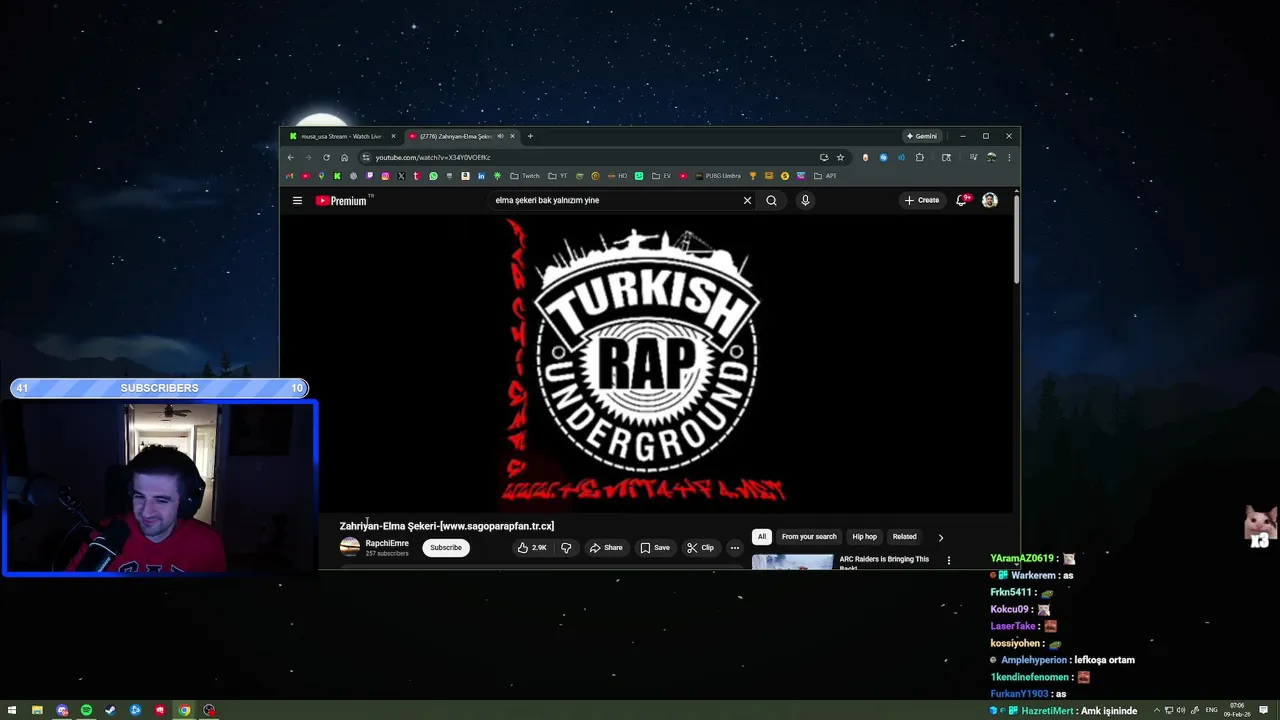The height and width of the screenshot is (720, 1280).
Task: Select the From your search chip
Action: [x=809, y=537]
